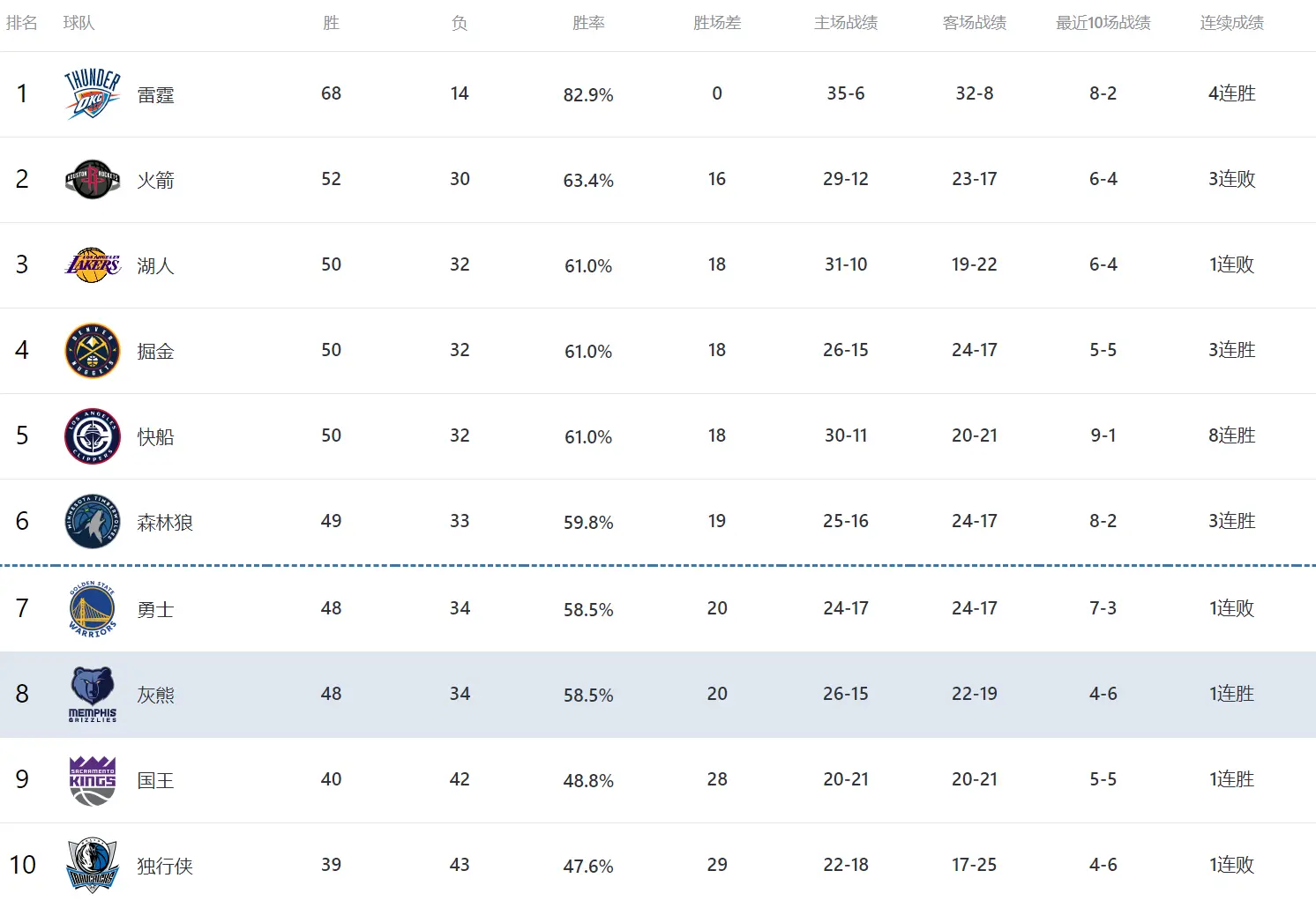The width and height of the screenshot is (1316, 908).
Task: Open the Lakers logo icon
Action: tap(93, 265)
